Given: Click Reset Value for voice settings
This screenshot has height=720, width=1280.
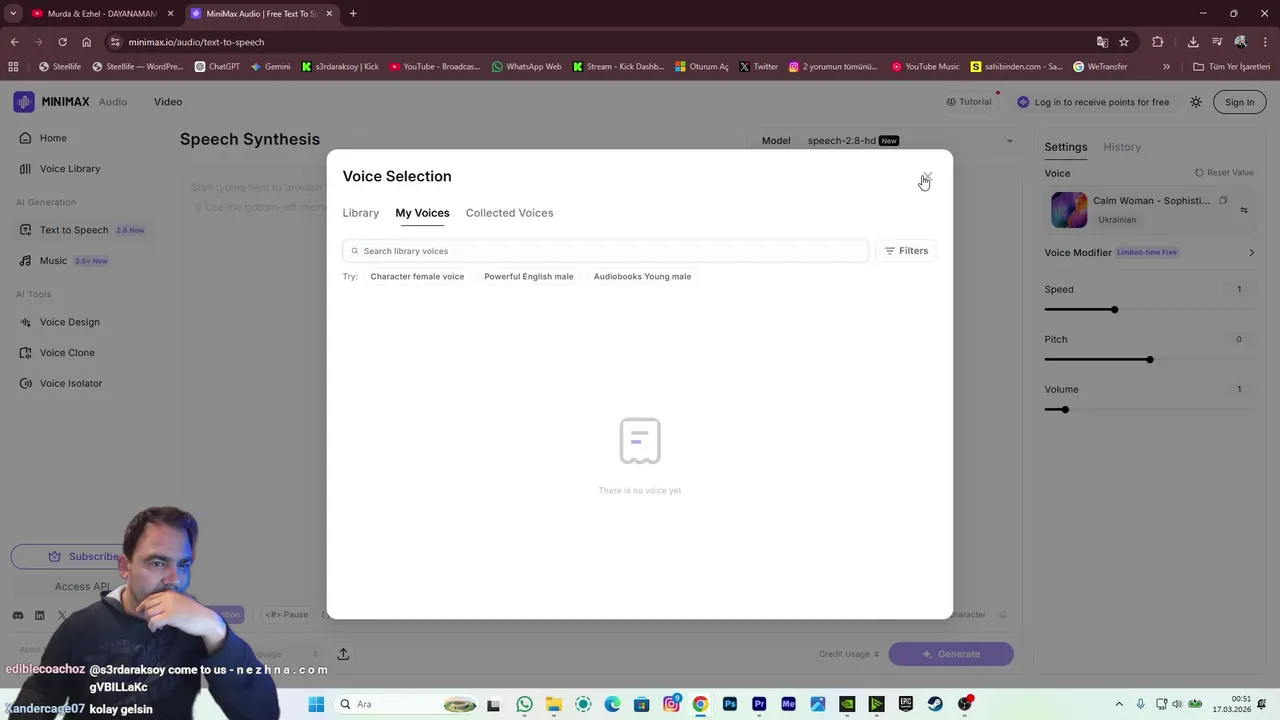Looking at the screenshot, I should point(1224,173).
